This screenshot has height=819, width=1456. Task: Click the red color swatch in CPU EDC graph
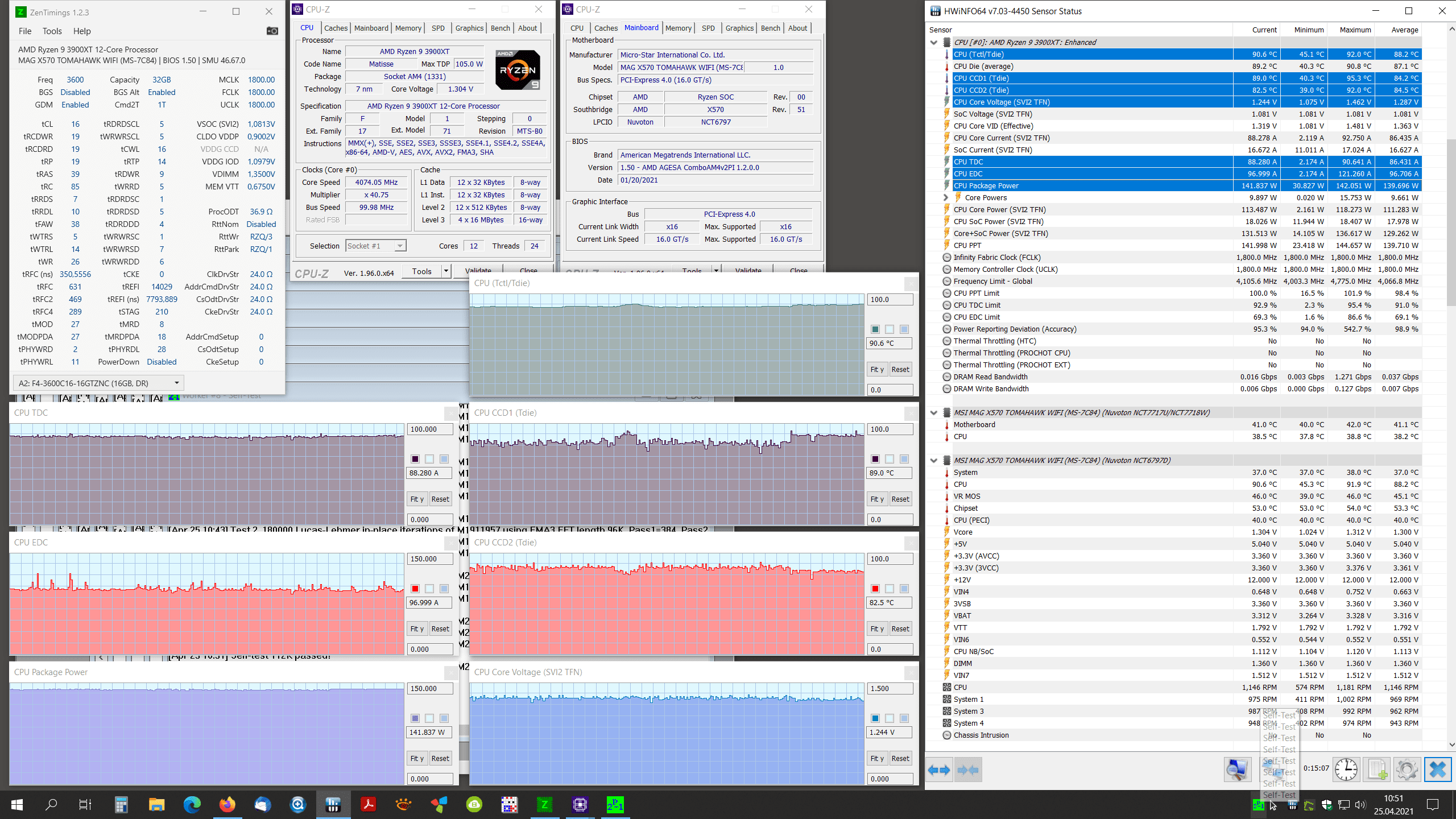click(x=415, y=589)
